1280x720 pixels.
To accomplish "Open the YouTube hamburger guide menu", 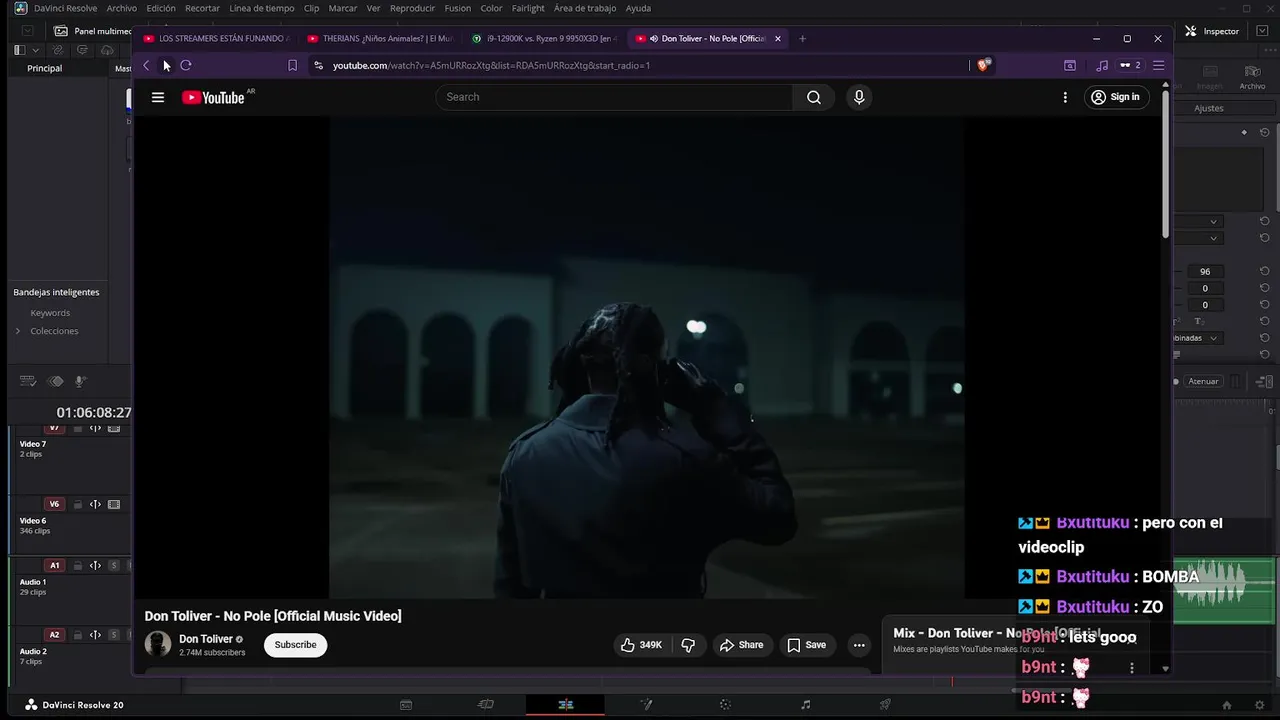I will 157,97.
